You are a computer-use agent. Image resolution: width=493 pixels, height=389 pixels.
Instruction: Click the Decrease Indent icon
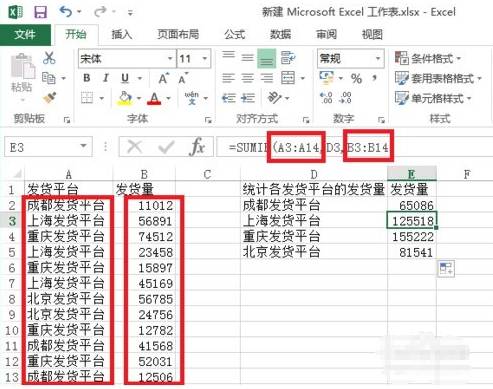click(229, 98)
